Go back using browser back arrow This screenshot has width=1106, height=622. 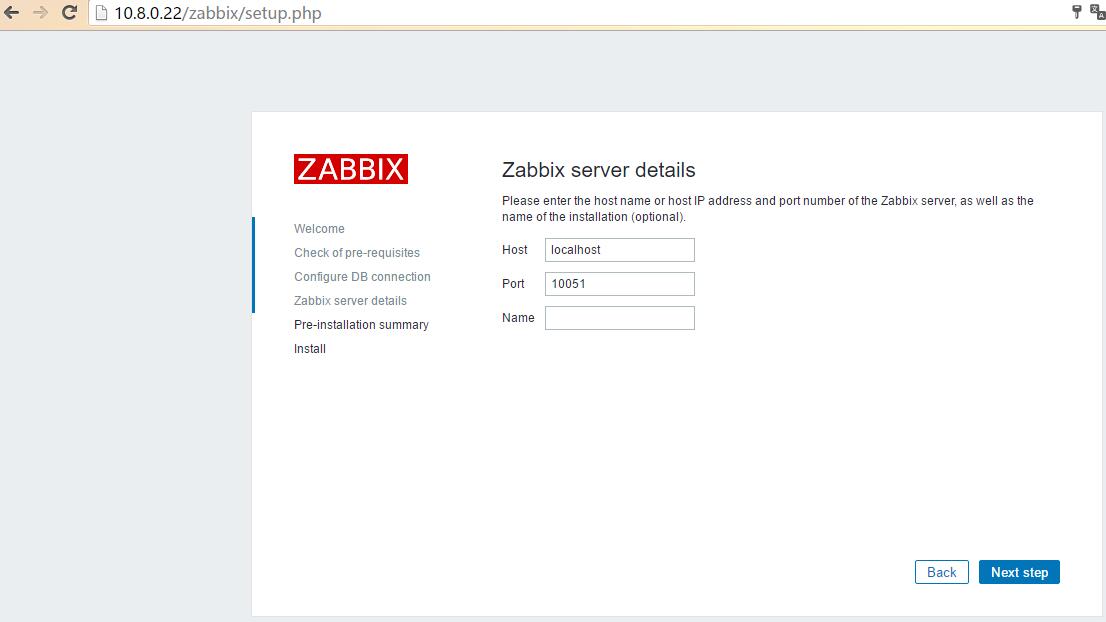point(12,13)
